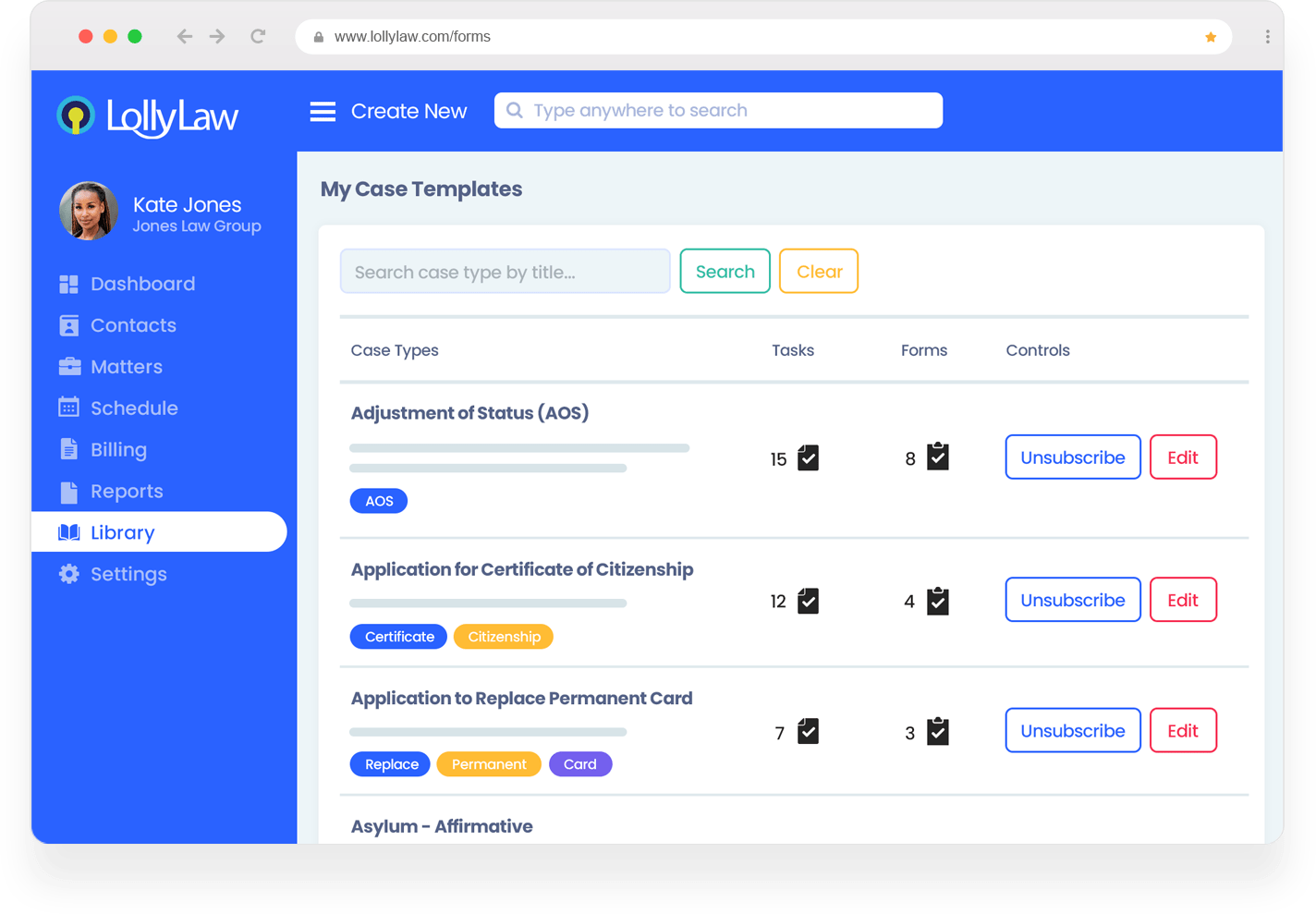This screenshot has height=914, width=1316.
Task: Open Application for Certificate of Citizenship title
Action: [522, 569]
